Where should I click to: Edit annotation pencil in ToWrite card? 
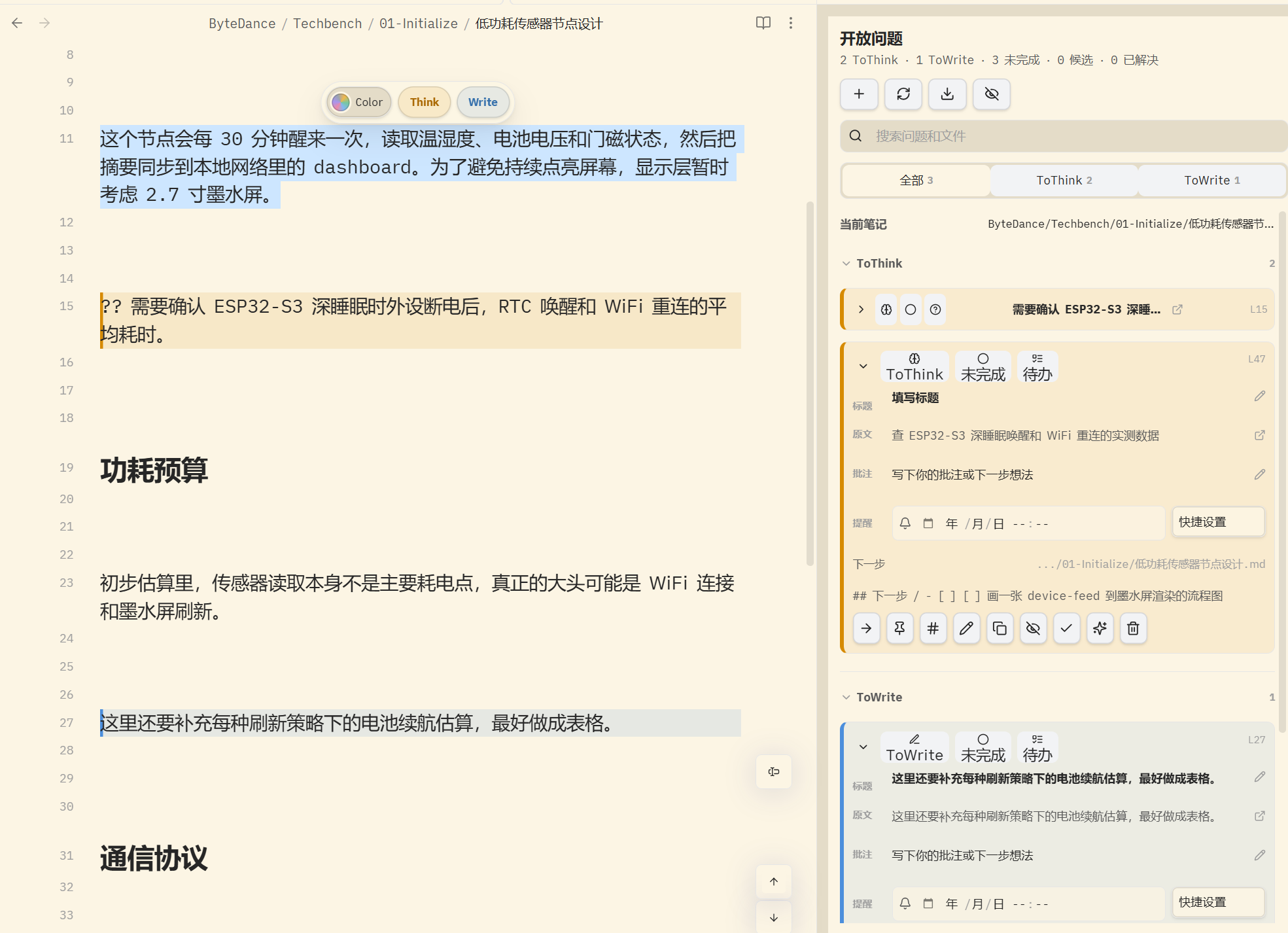(1260, 855)
